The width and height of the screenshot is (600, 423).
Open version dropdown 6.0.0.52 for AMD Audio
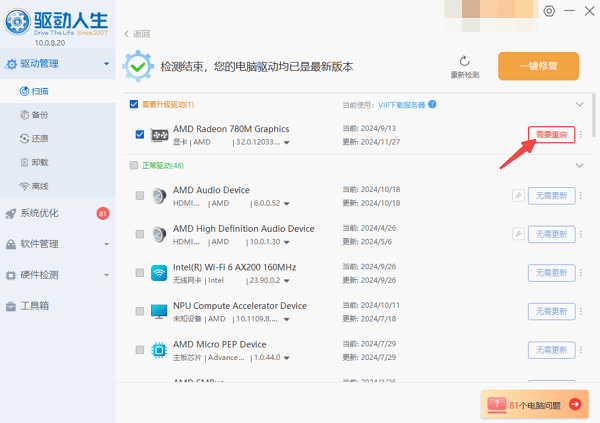click(x=287, y=204)
